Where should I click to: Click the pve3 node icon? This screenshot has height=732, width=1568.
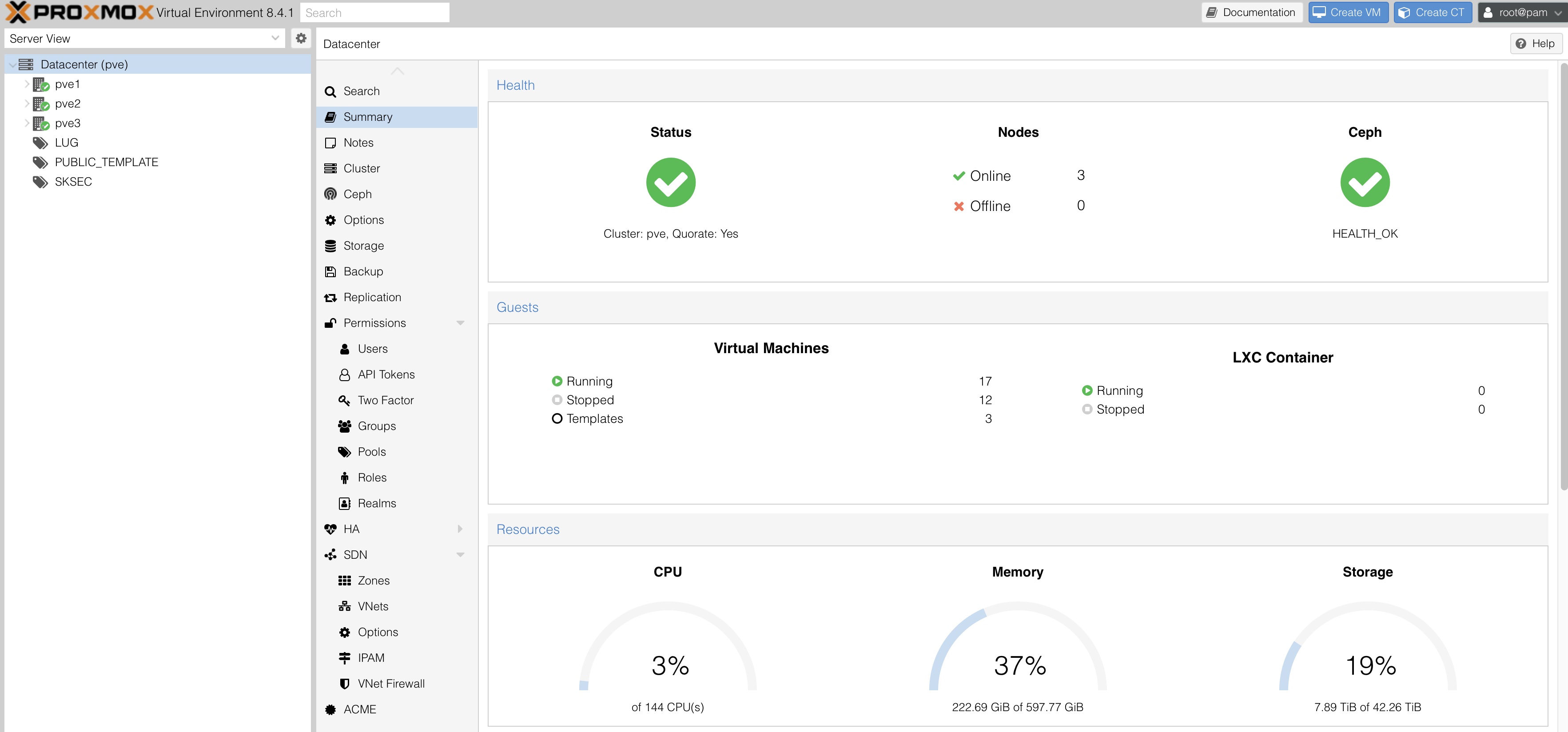coord(41,123)
